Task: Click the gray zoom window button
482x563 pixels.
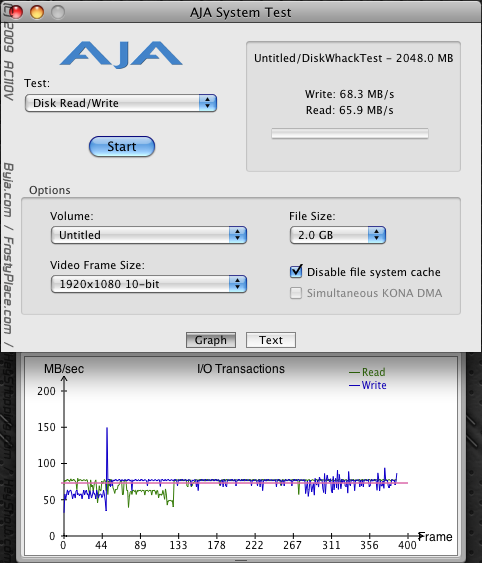Action: (58, 12)
